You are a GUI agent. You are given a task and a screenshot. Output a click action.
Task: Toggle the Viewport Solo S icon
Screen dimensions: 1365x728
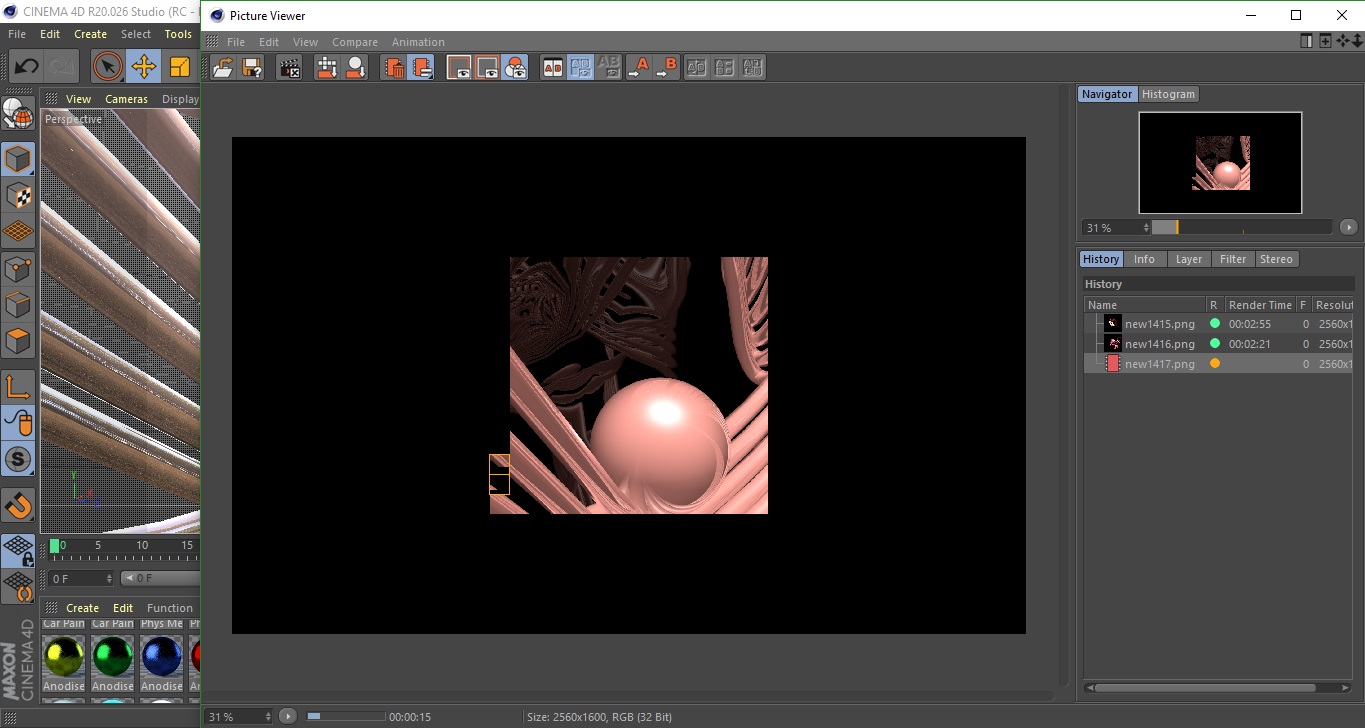click(x=18, y=460)
